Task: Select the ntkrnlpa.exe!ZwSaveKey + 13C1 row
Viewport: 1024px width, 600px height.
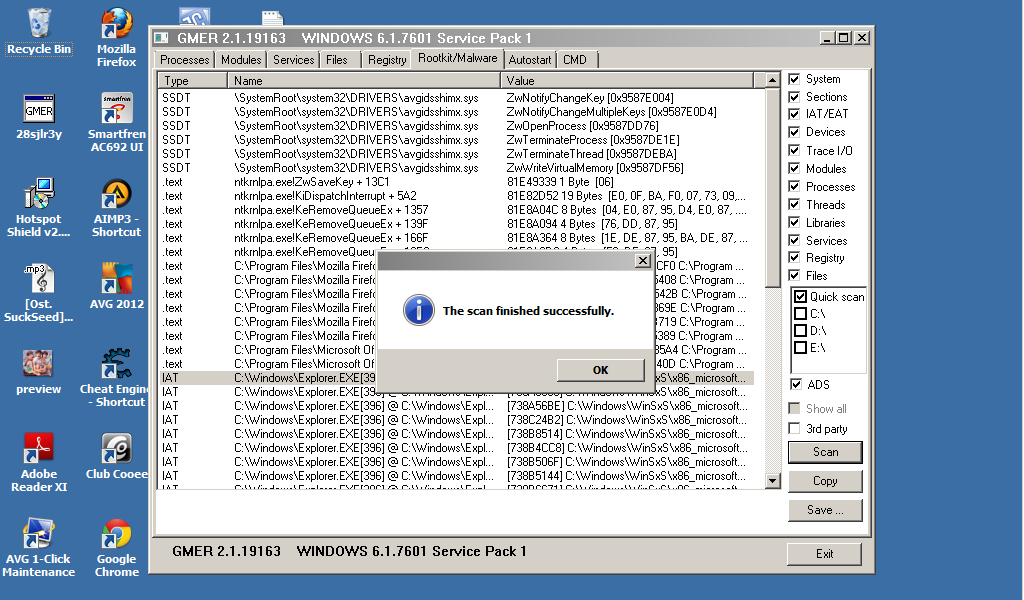Action: (457, 182)
